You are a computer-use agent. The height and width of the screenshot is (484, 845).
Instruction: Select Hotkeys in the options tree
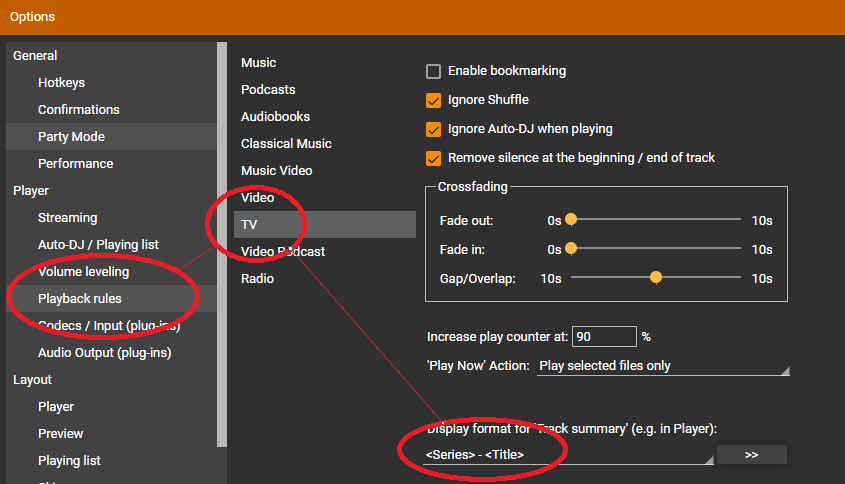click(x=61, y=83)
